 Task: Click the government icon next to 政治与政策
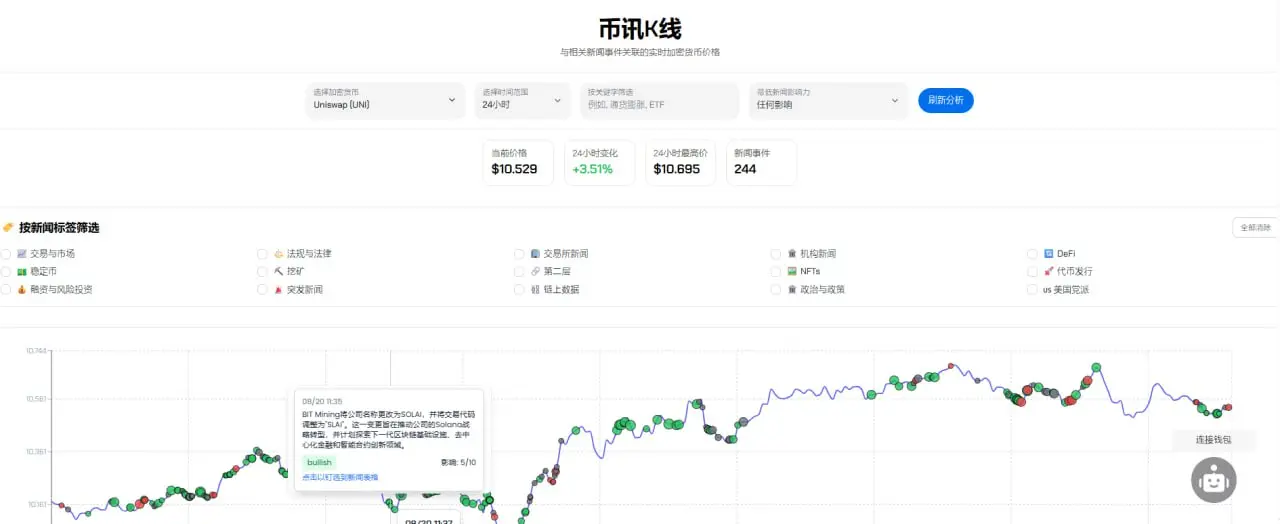point(792,290)
